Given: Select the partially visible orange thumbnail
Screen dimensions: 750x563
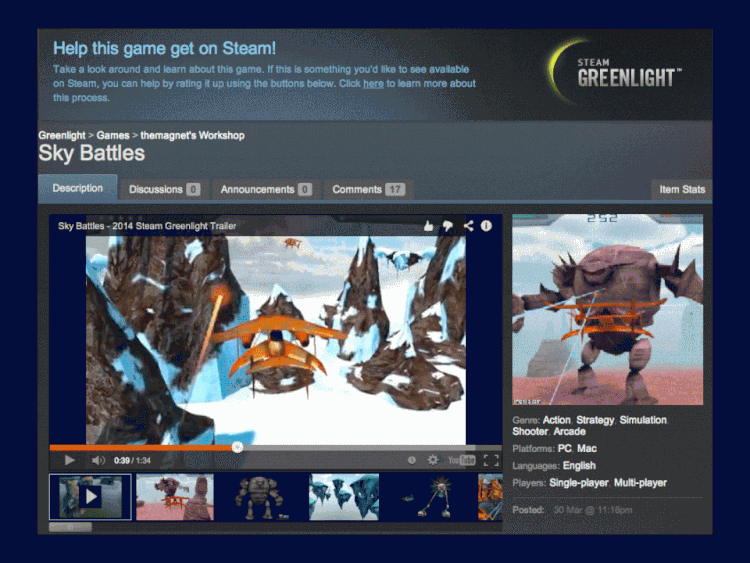Looking at the screenshot, I should [490, 497].
